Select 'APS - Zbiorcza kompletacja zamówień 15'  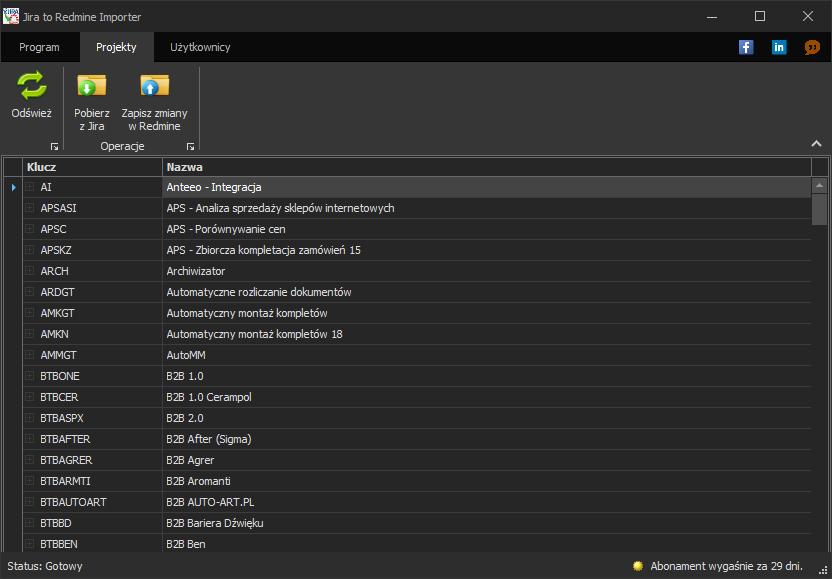tap(487, 249)
